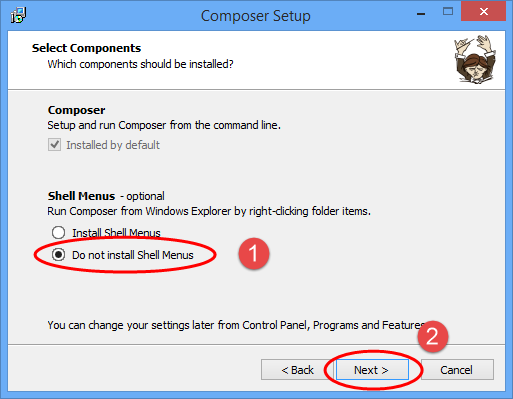513x399 pixels.
Task: Toggle the Installed by default checkbox
Action: point(54,145)
